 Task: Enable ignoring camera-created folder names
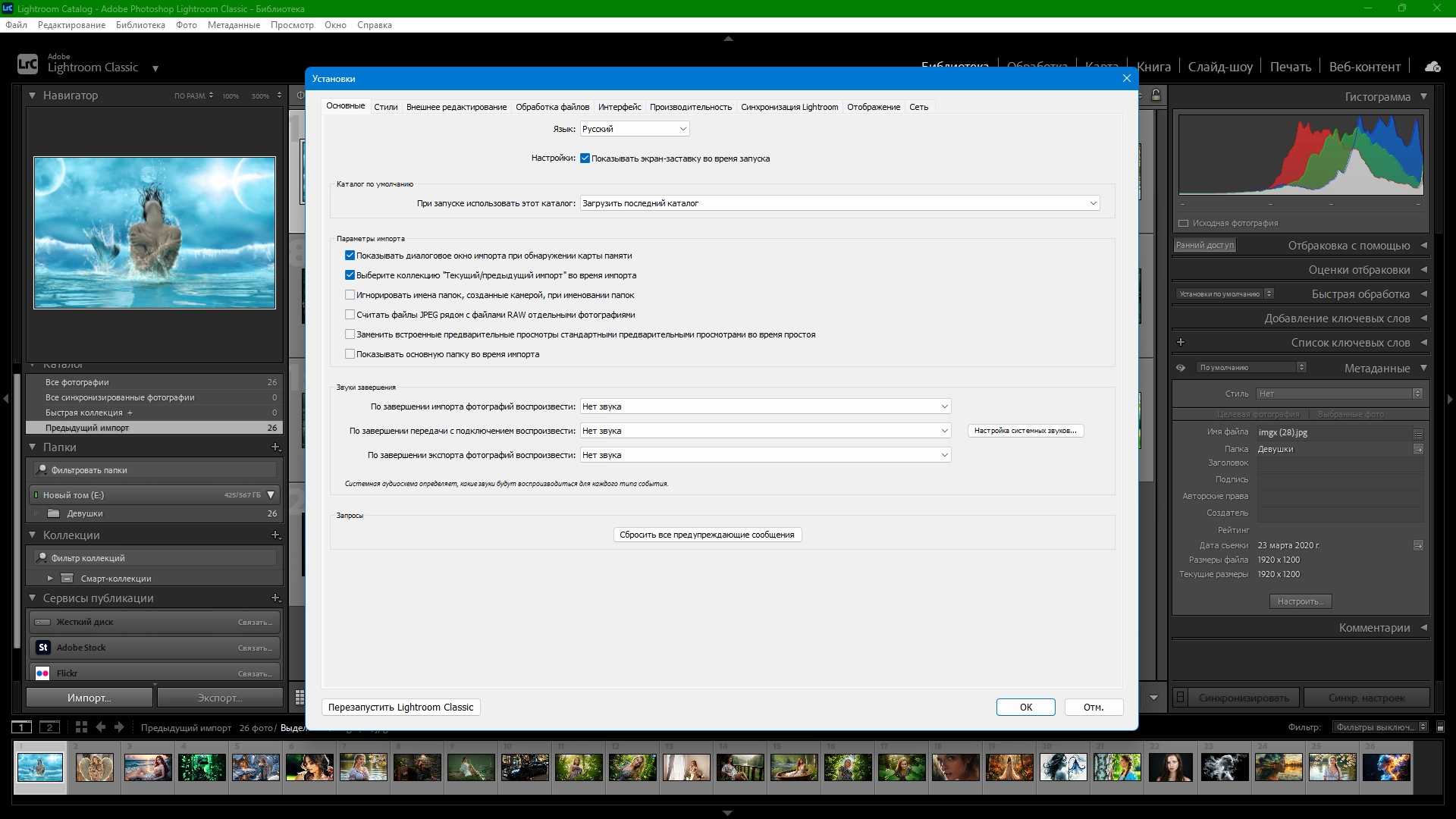tap(350, 294)
